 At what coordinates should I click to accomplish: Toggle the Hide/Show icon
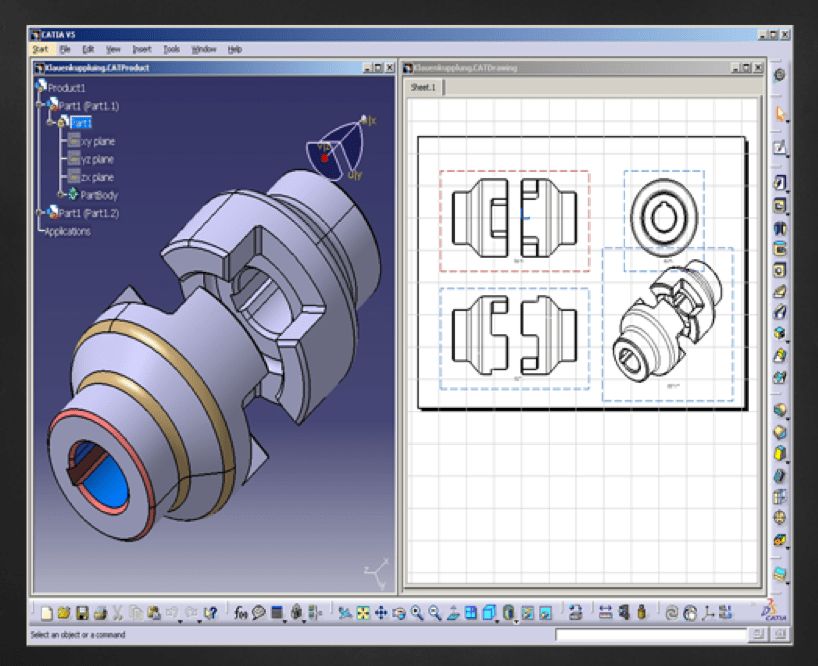[527, 613]
